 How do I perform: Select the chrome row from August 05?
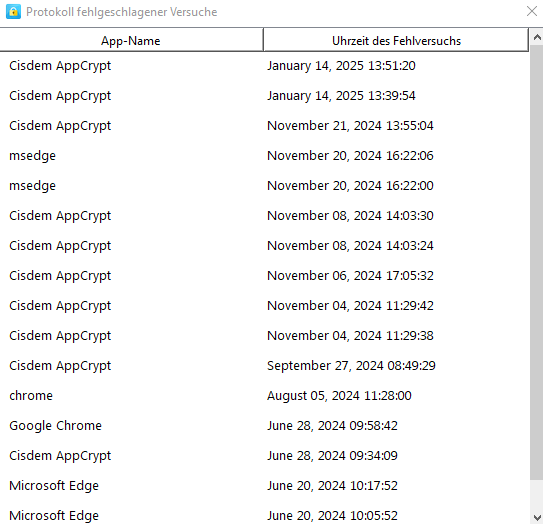(x=264, y=396)
